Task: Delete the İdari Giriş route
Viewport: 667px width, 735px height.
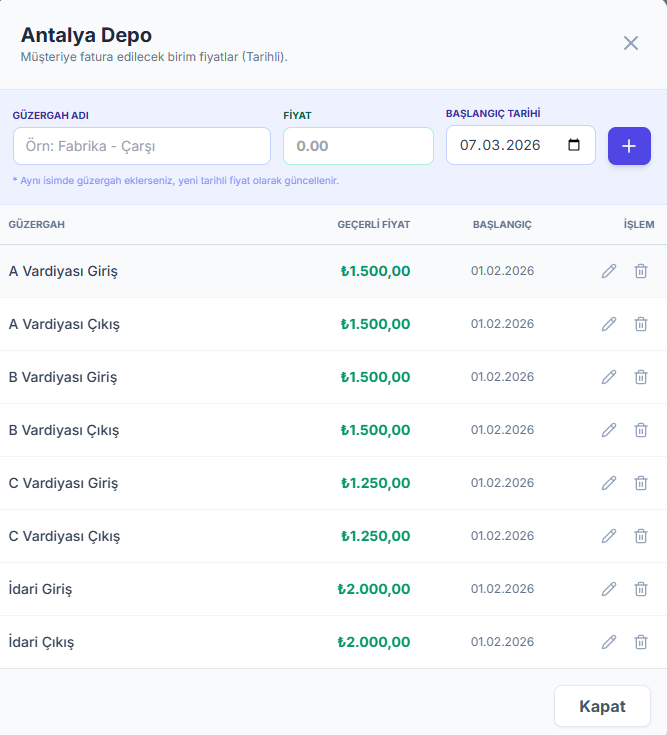Action: click(x=641, y=589)
